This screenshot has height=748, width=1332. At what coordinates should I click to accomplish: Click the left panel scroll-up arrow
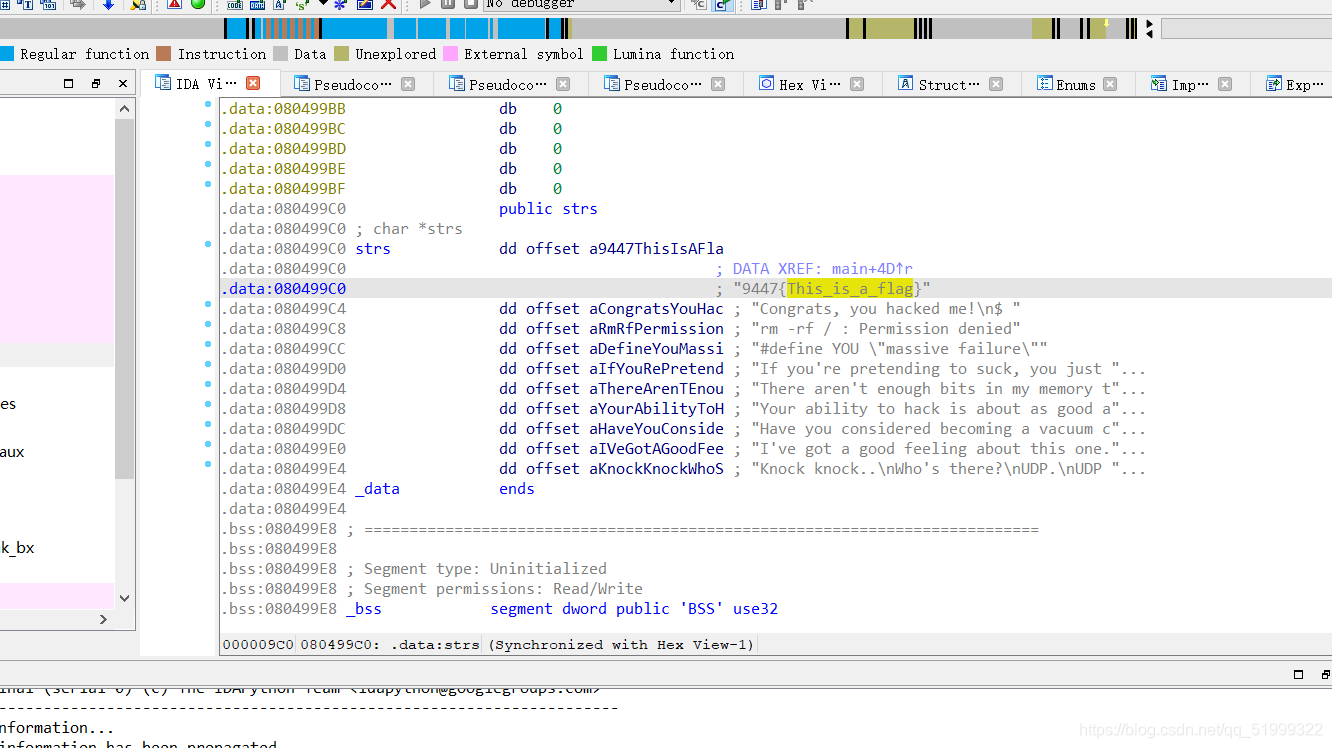124,108
